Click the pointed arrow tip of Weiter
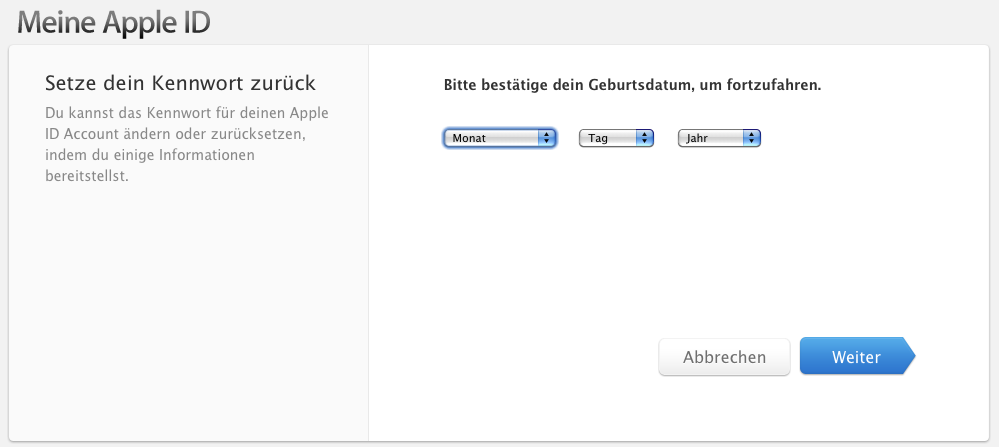Viewport: 999px width, 447px height. (909, 356)
